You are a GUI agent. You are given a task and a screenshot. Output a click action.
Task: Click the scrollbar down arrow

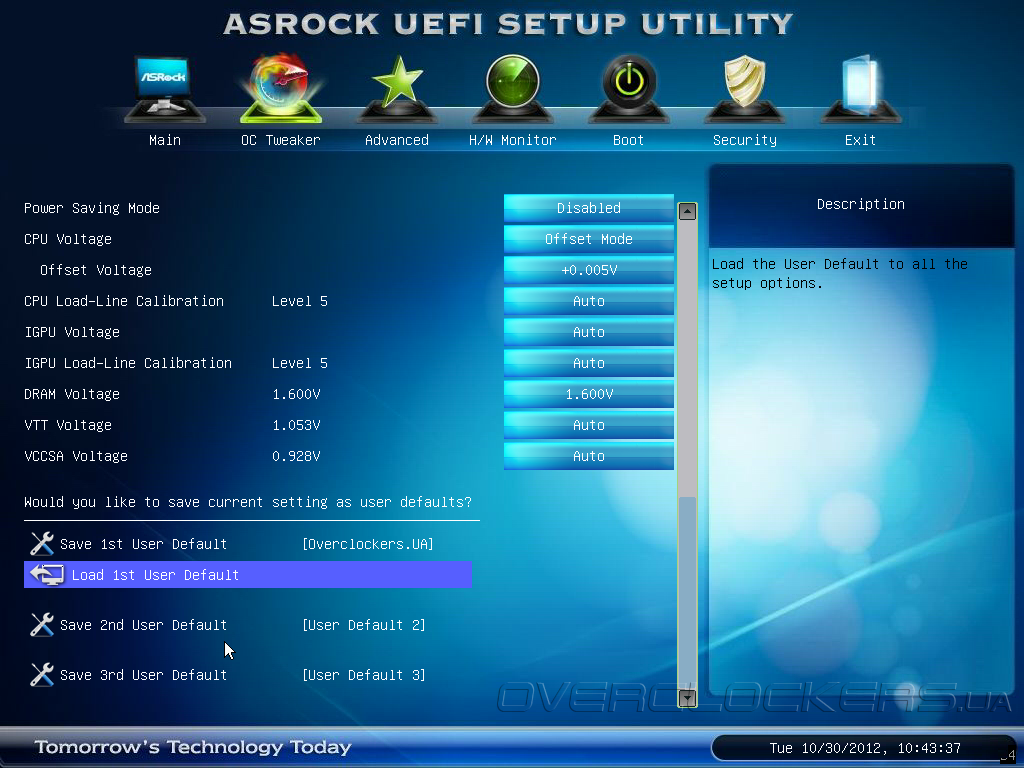pyautogui.click(x=687, y=698)
